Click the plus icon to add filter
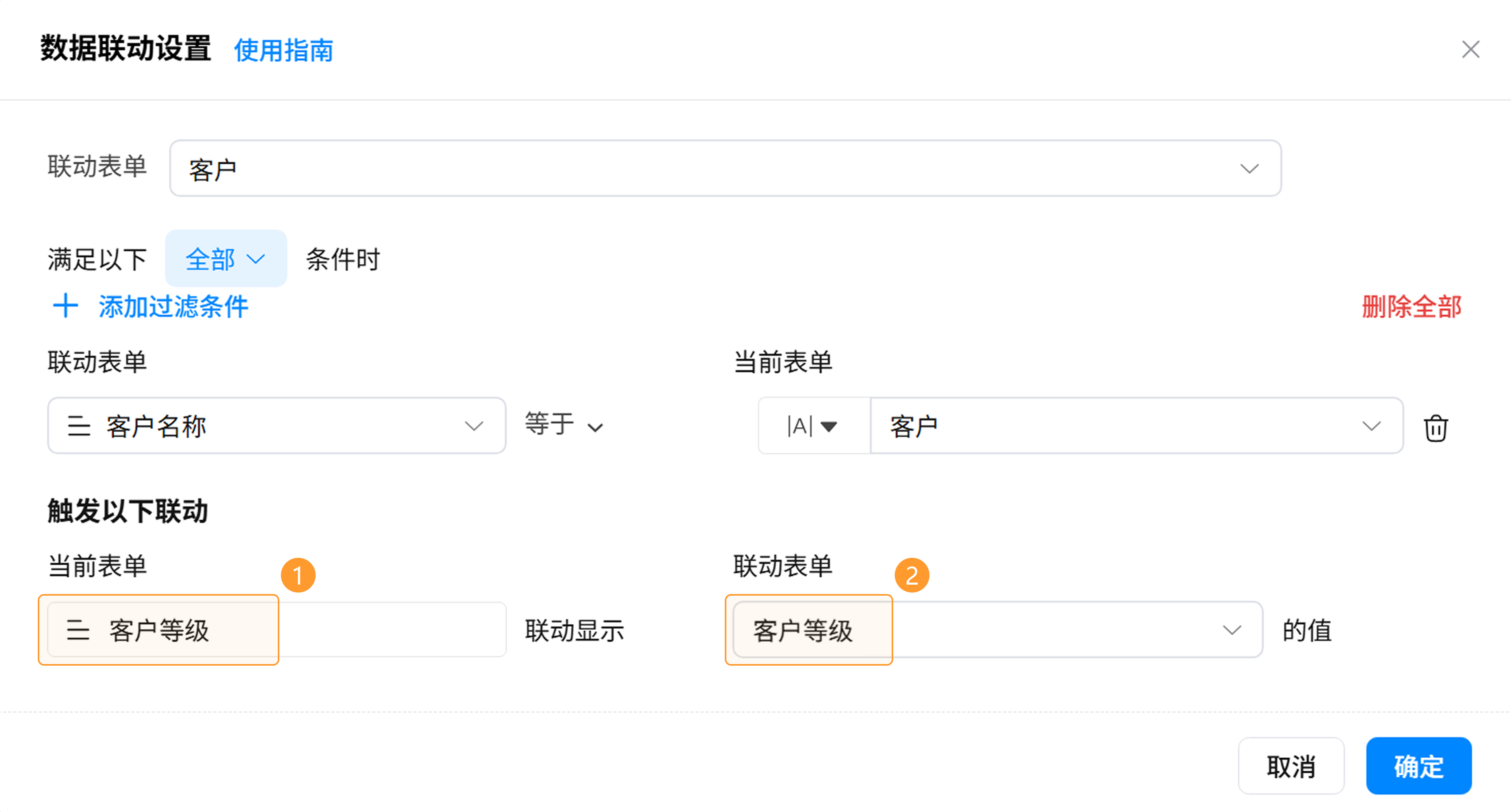 click(65, 306)
